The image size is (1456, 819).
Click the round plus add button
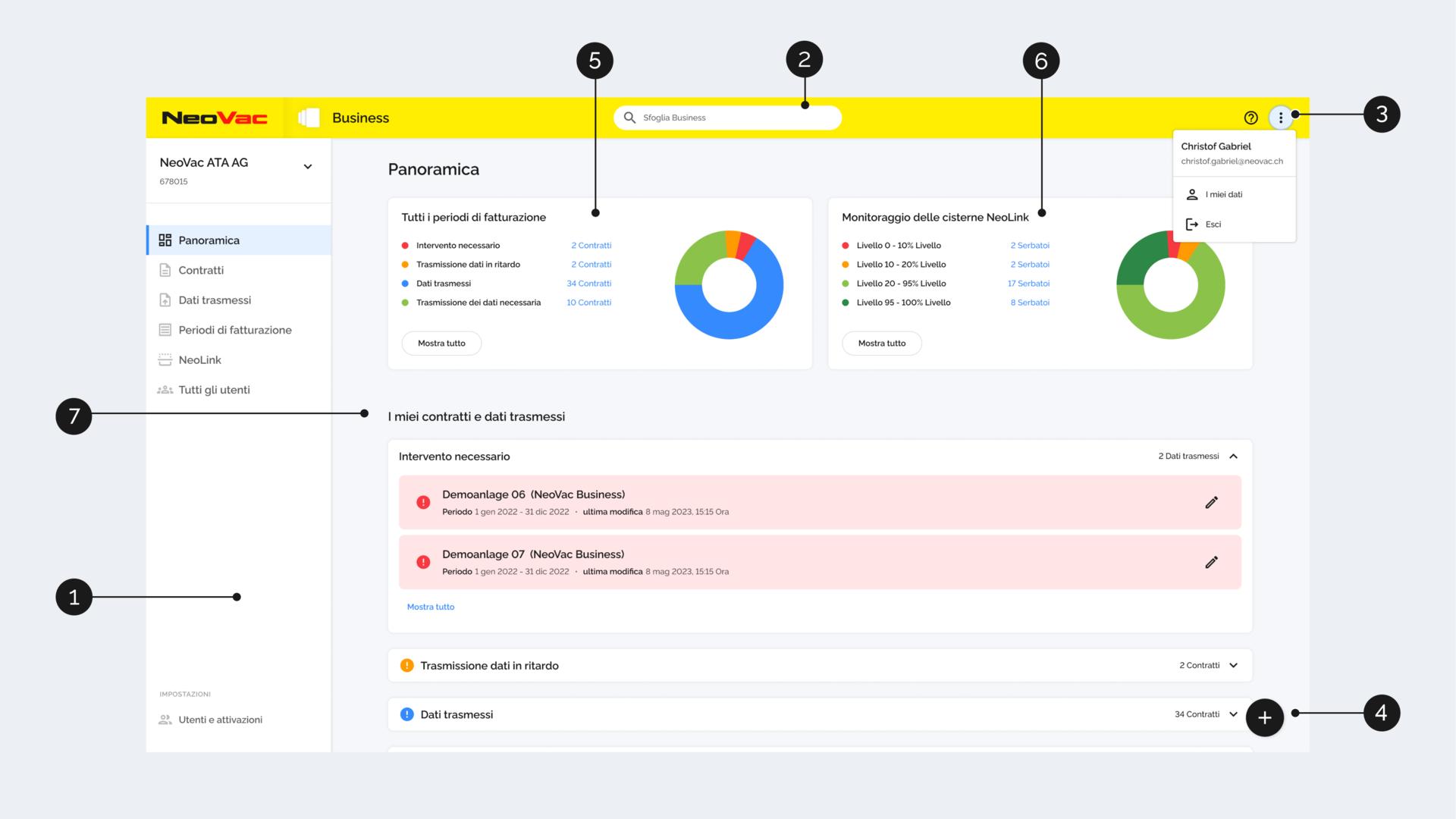1265,717
